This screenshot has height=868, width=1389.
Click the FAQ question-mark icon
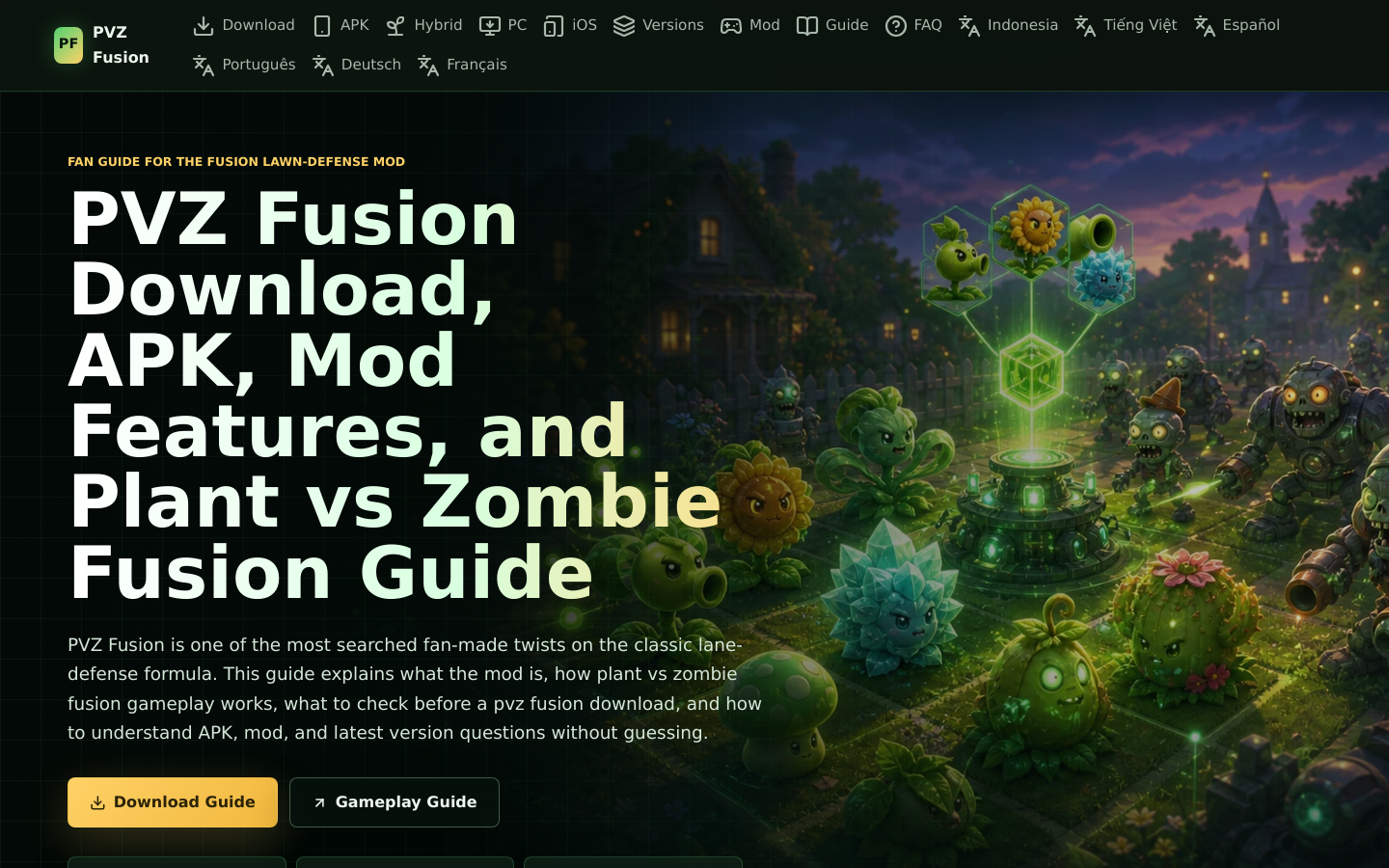click(896, 26)
